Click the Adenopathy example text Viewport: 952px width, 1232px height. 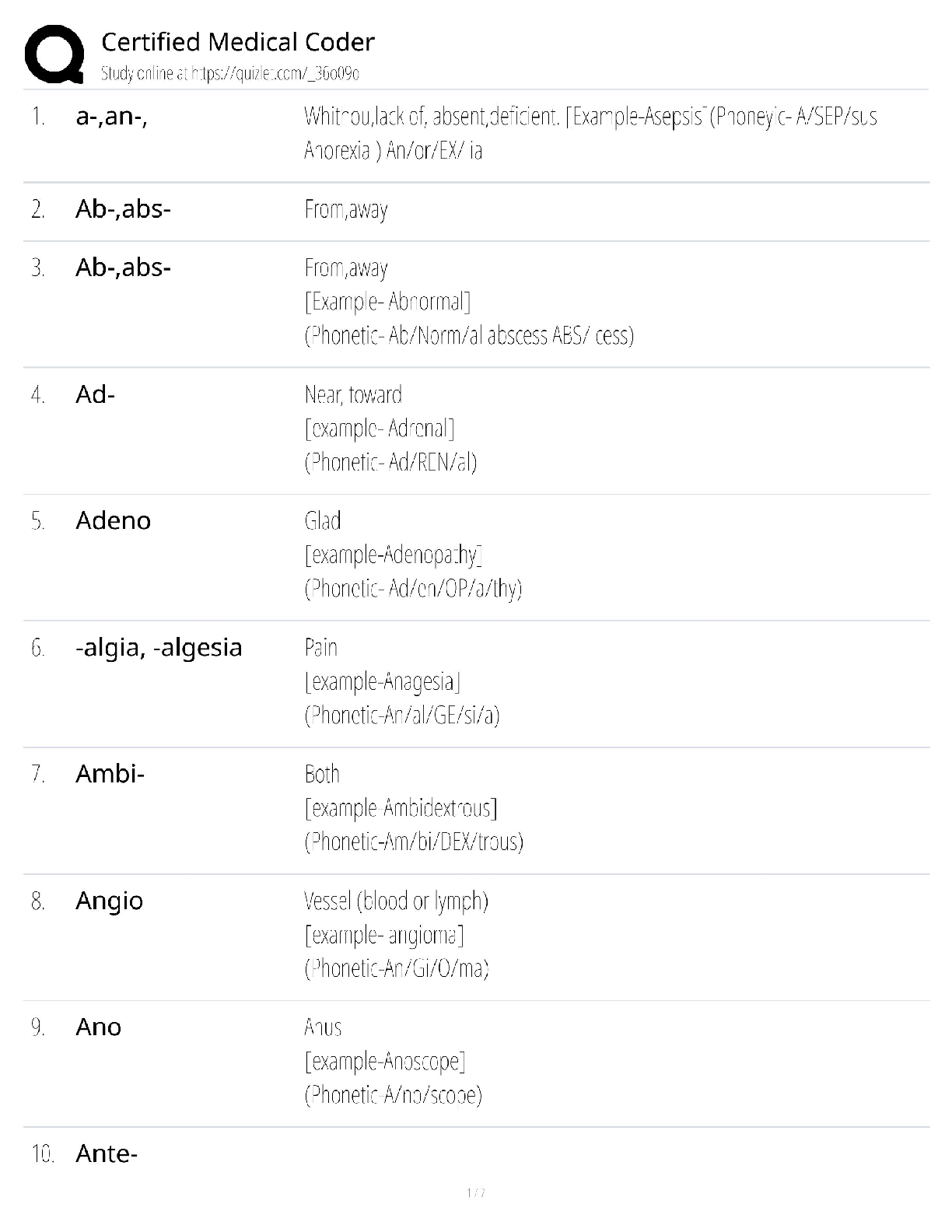click(393, 555)
